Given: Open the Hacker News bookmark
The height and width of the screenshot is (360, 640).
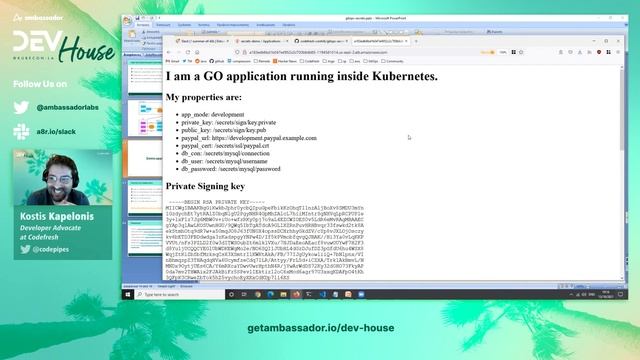Looking at the screenshot, I should (285, 61).
